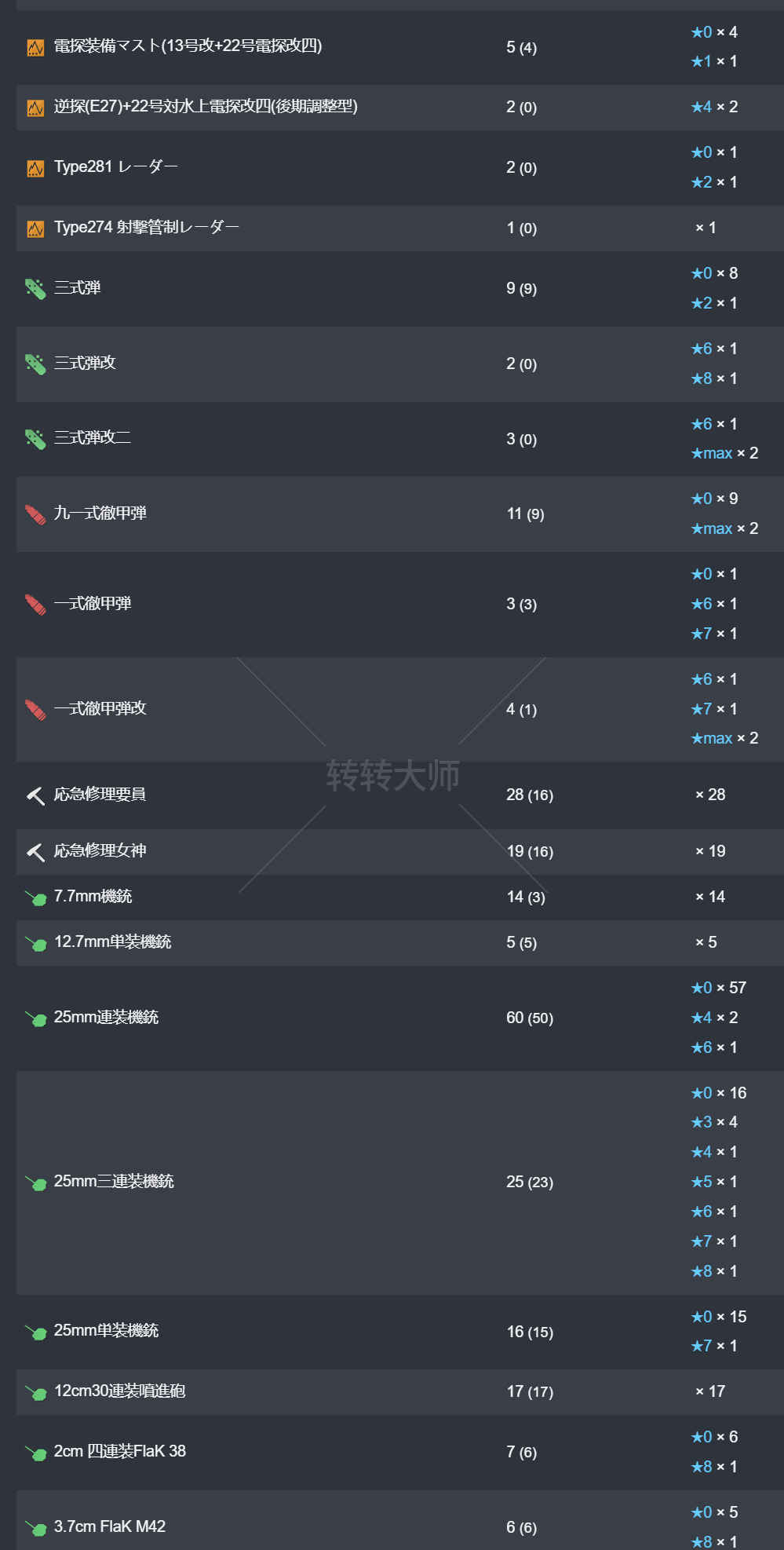
Task: Select the 25mm連装機銃 equipment name
Action: click(x=106, y=1018)
